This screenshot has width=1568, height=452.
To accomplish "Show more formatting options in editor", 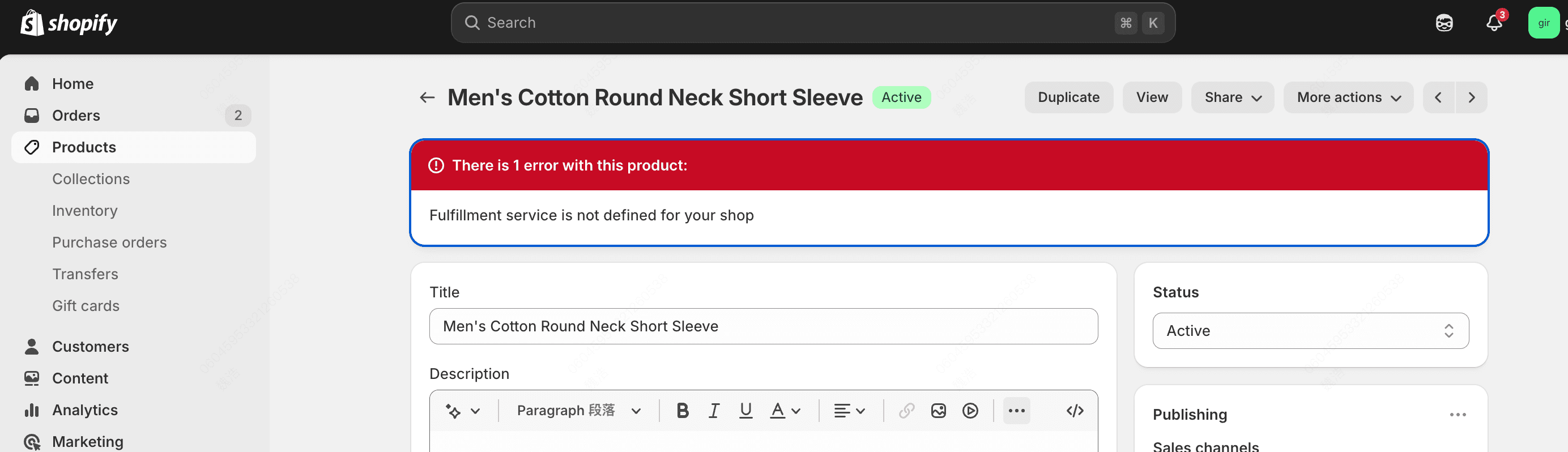I will pyautogui.click(x=1016, y=411).
